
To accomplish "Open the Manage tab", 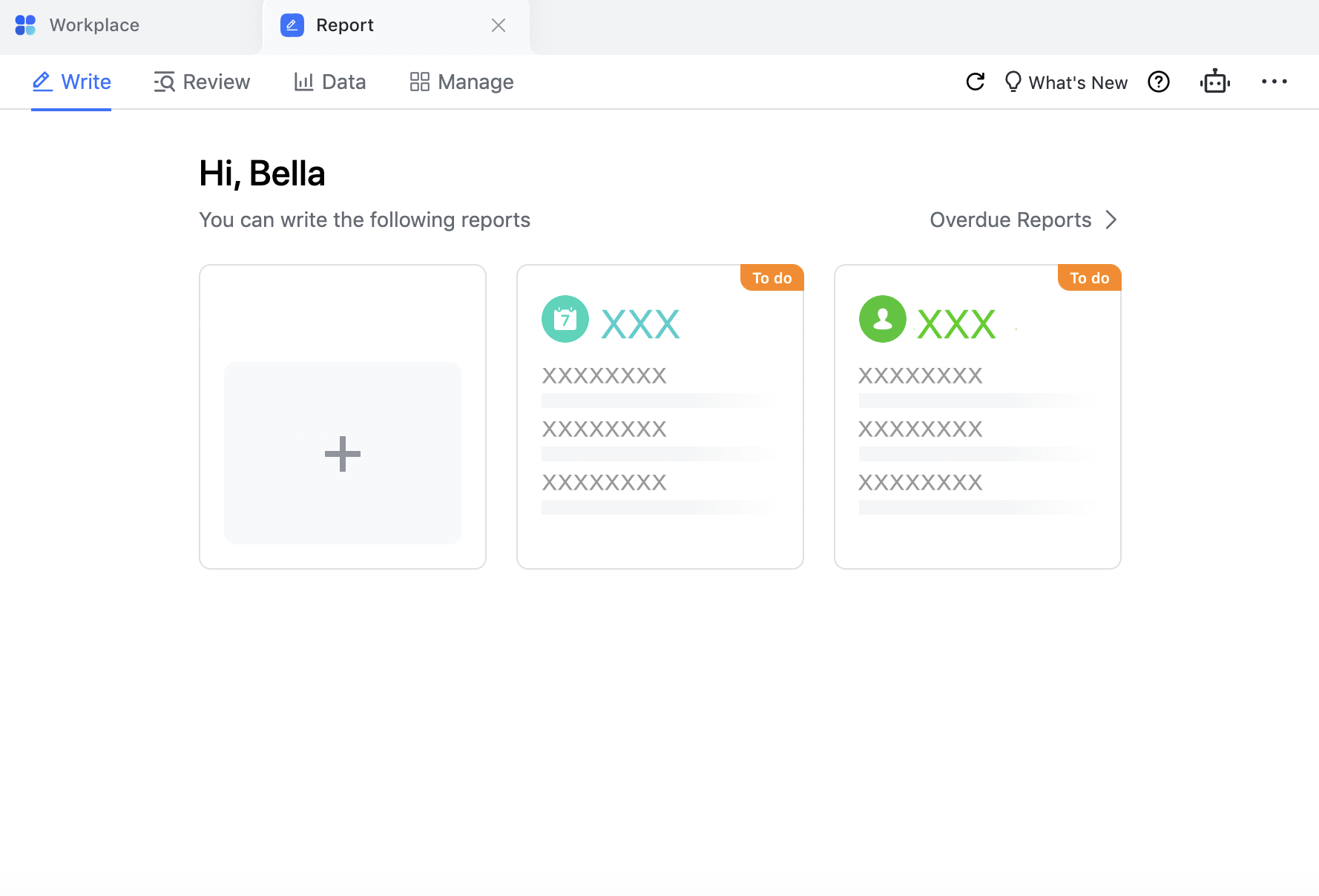I will [x=461, y=82].
